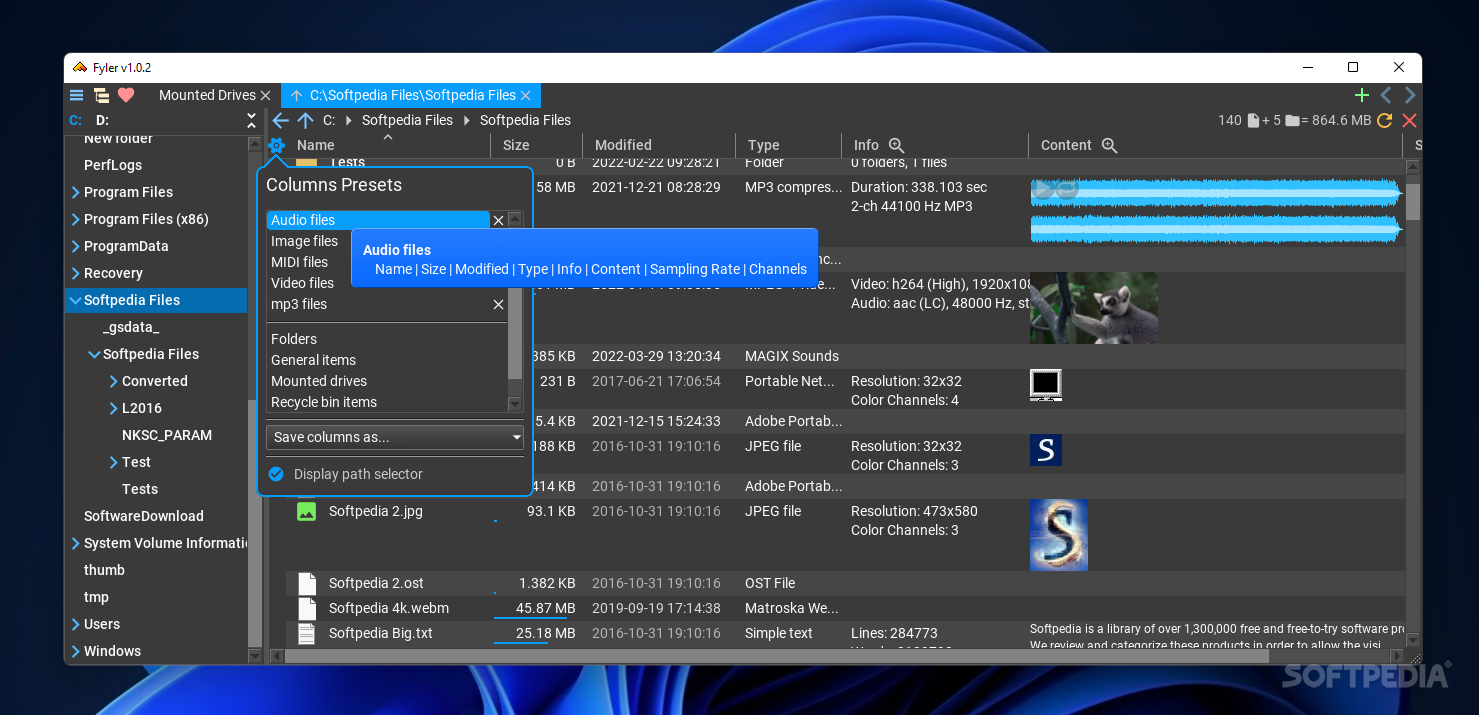Add a new tab with green plus
Image resolution: width=1479 pixels, height=715 pixels.
click(1361, 95)
